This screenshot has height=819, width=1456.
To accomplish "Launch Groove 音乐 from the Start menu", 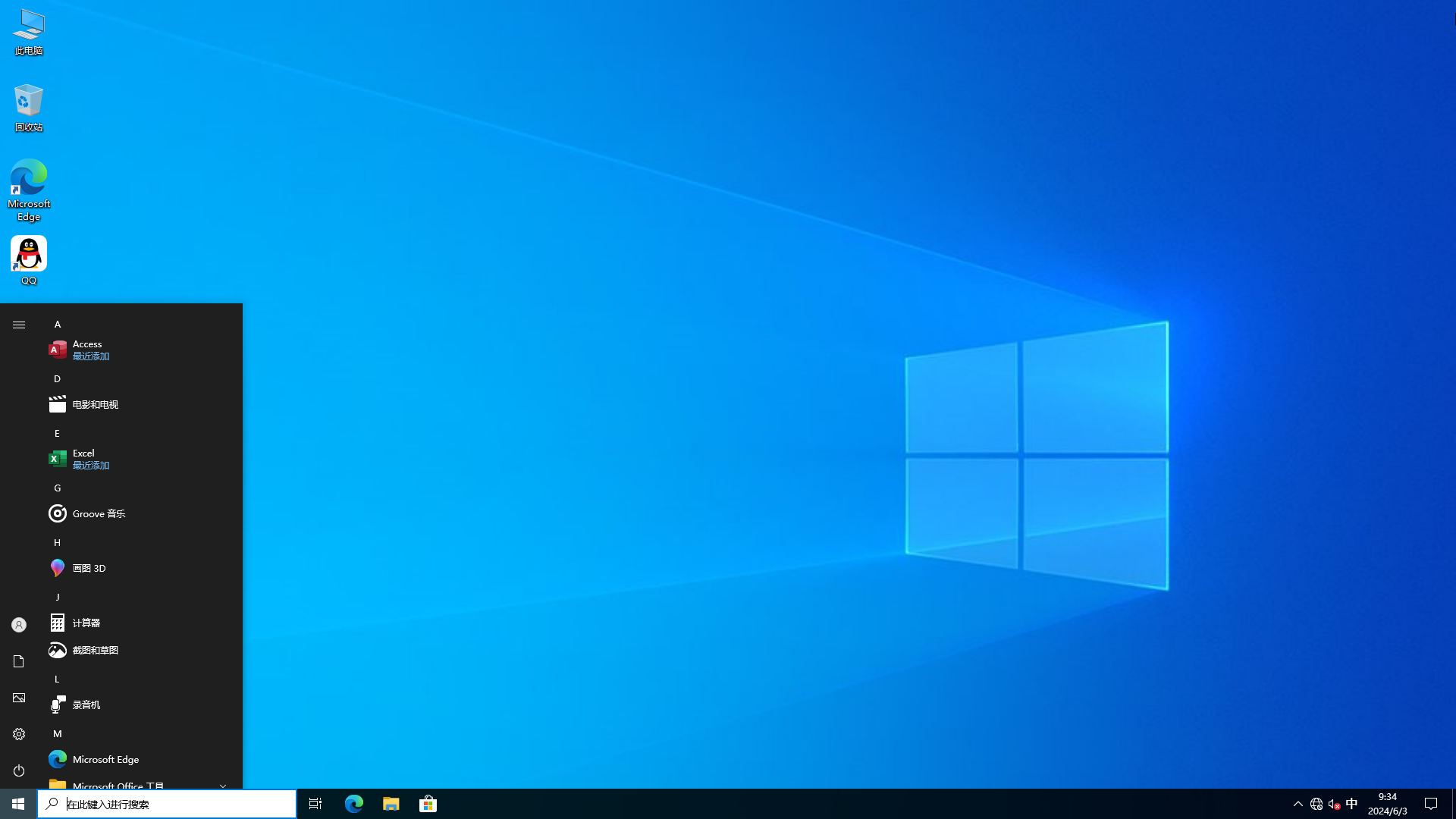I will coord(99,513).
